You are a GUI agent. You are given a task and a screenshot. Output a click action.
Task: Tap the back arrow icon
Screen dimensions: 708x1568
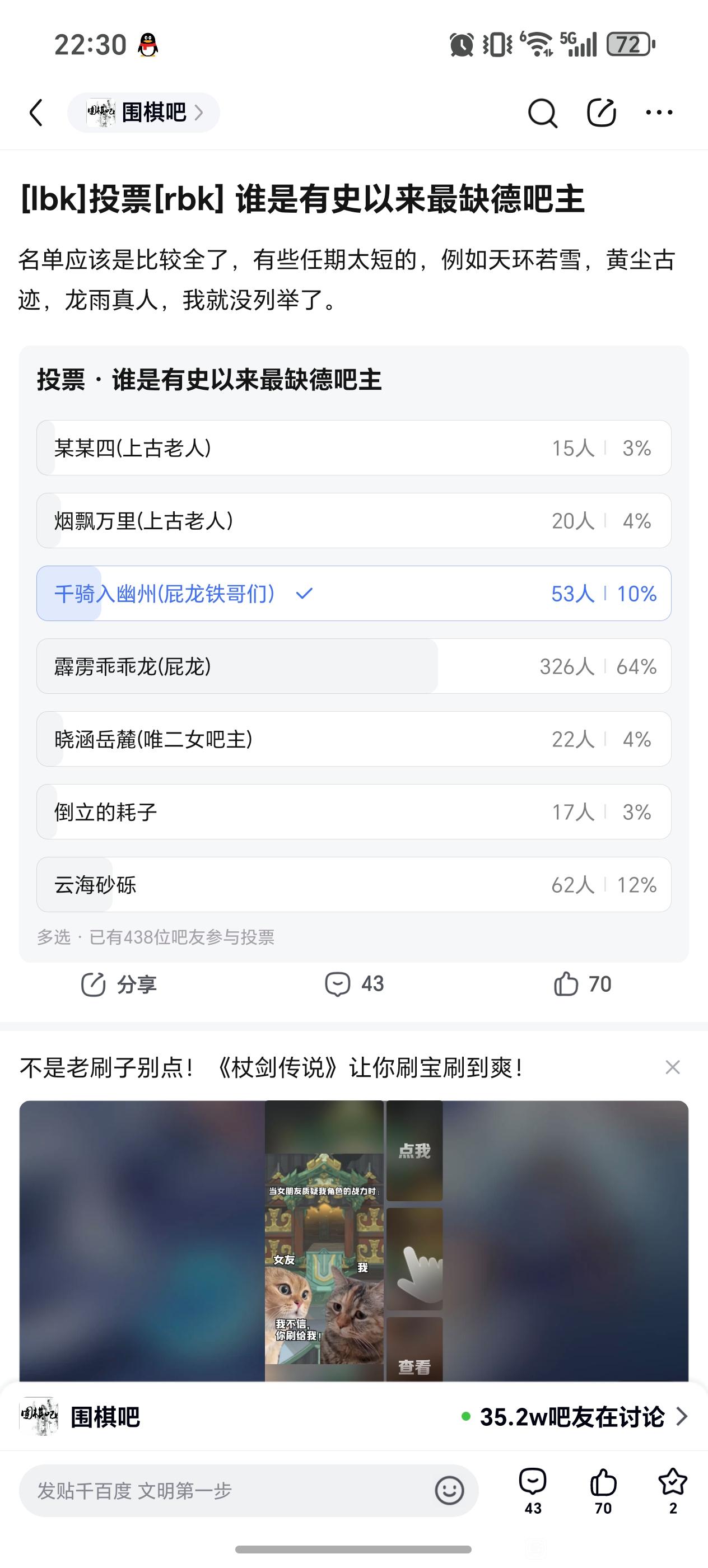click(x=36, y=113)
